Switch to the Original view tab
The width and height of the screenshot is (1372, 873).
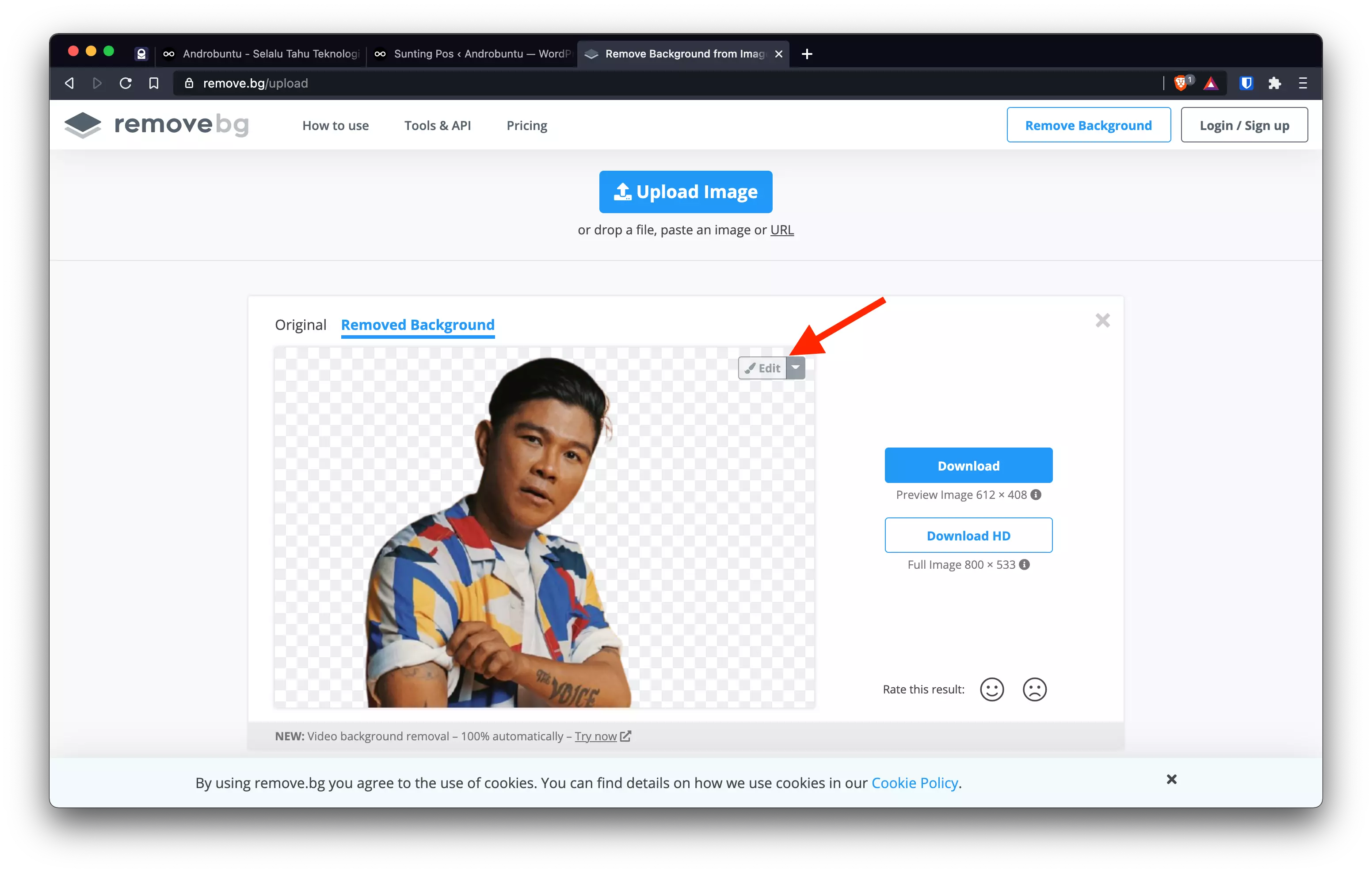point(300,325)
